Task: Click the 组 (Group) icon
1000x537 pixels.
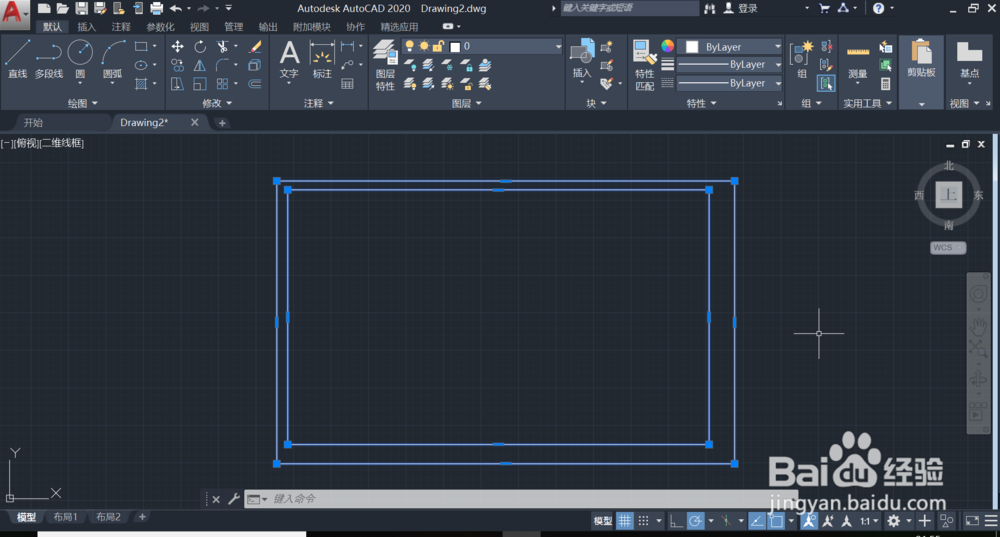Action: 802,59
